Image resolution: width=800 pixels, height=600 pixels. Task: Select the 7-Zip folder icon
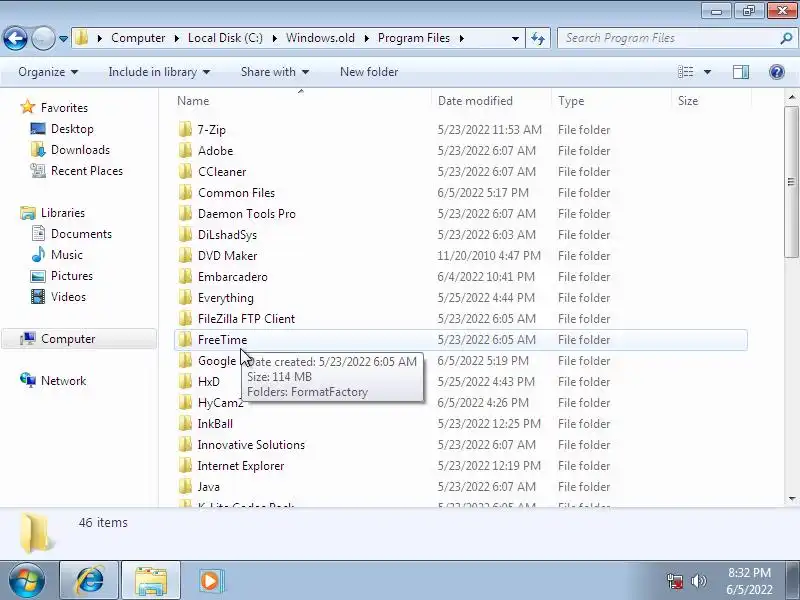[185, 130]
